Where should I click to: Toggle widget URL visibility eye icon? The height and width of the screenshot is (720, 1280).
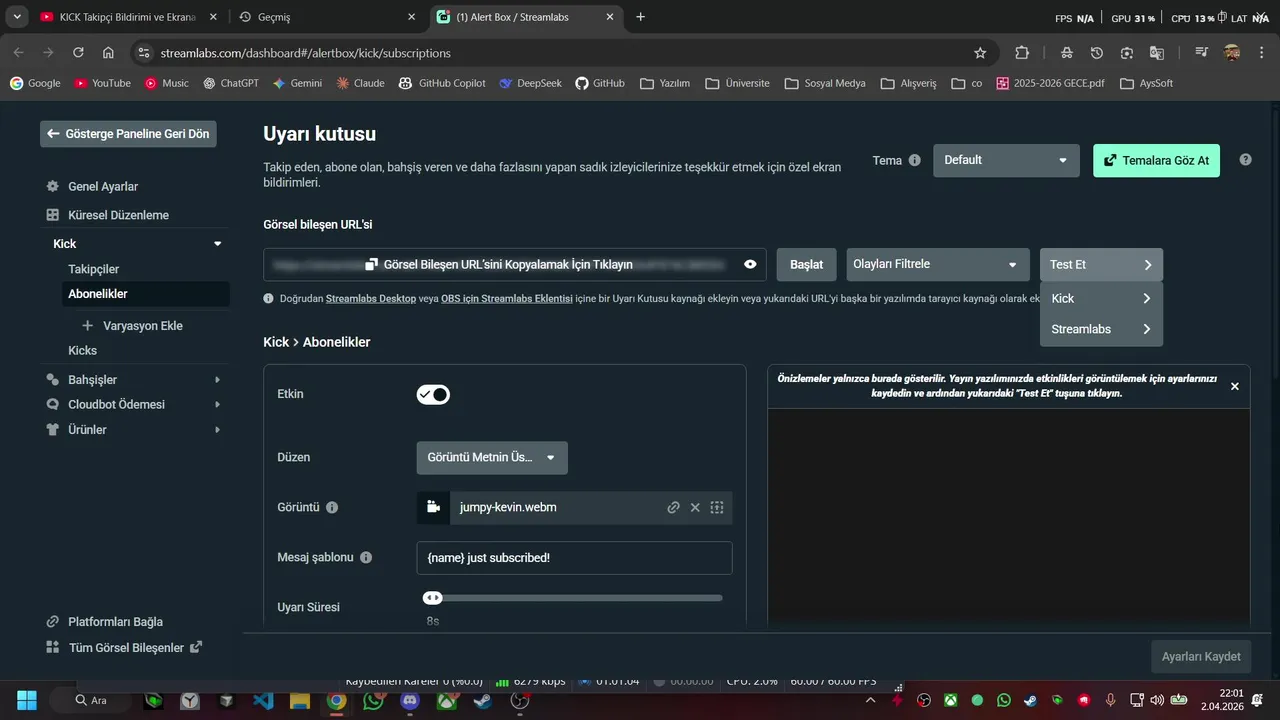pos(750,264)
